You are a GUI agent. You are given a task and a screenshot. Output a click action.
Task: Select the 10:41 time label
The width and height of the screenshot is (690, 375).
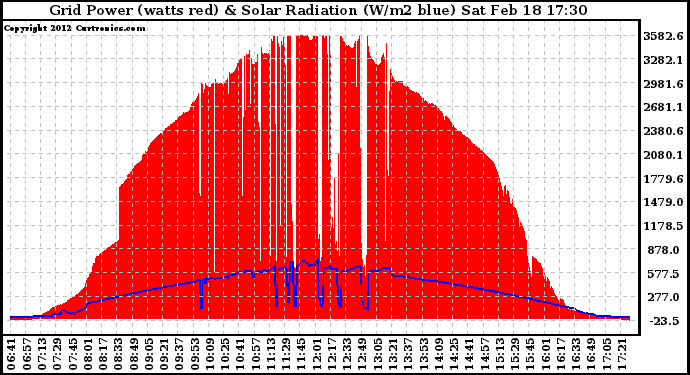[240, 353]
